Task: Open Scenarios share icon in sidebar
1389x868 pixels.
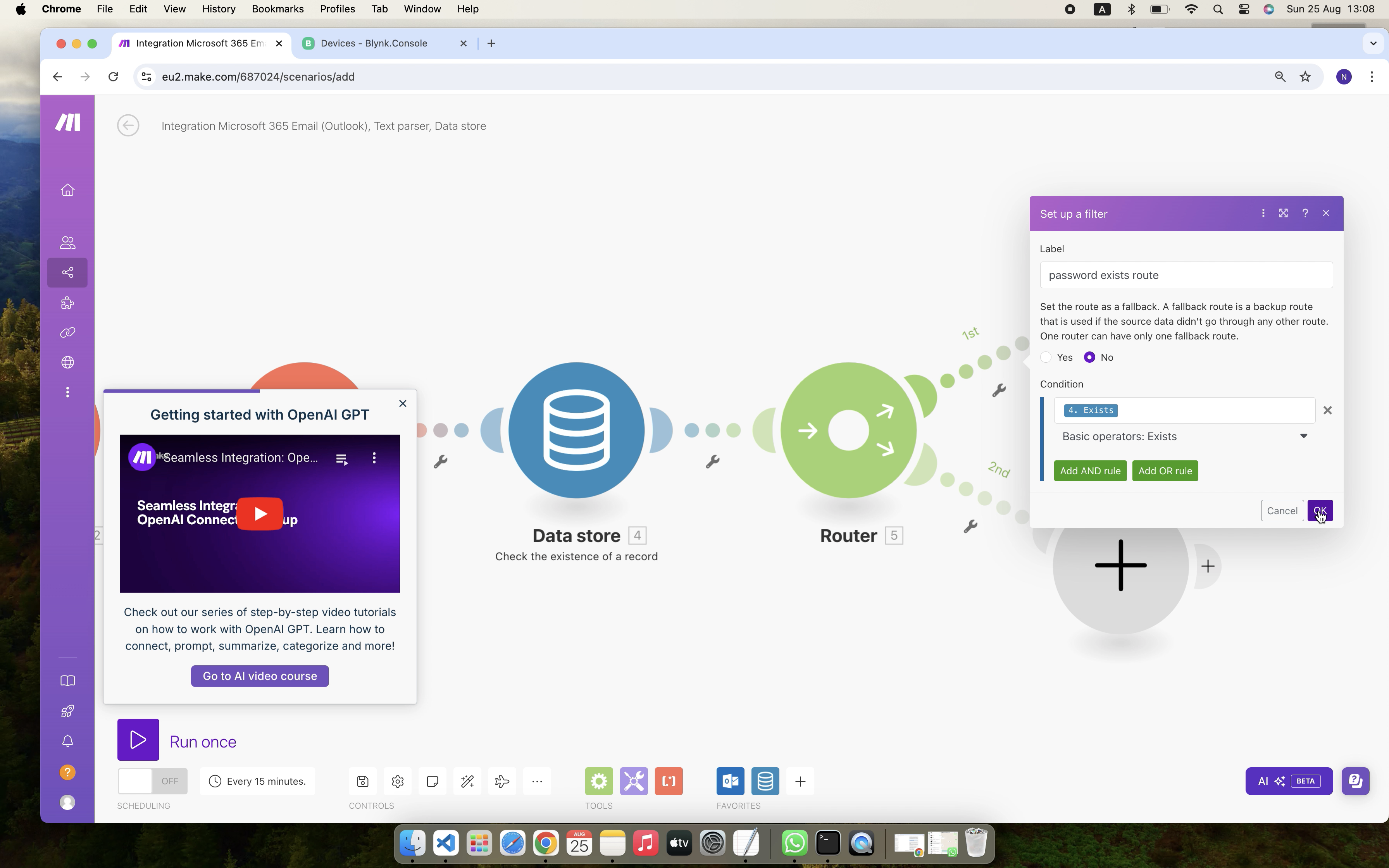Action: point(68,273)
